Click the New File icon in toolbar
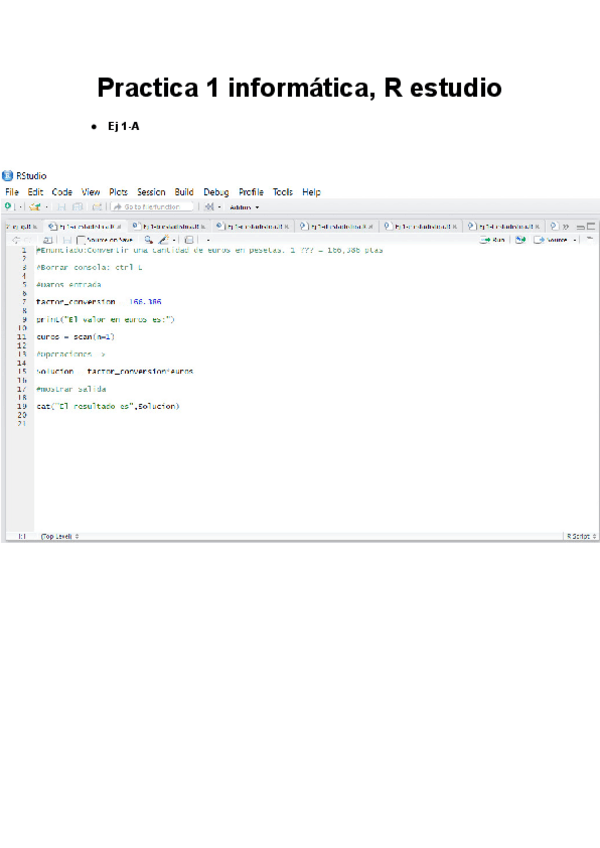 (9, 207)
